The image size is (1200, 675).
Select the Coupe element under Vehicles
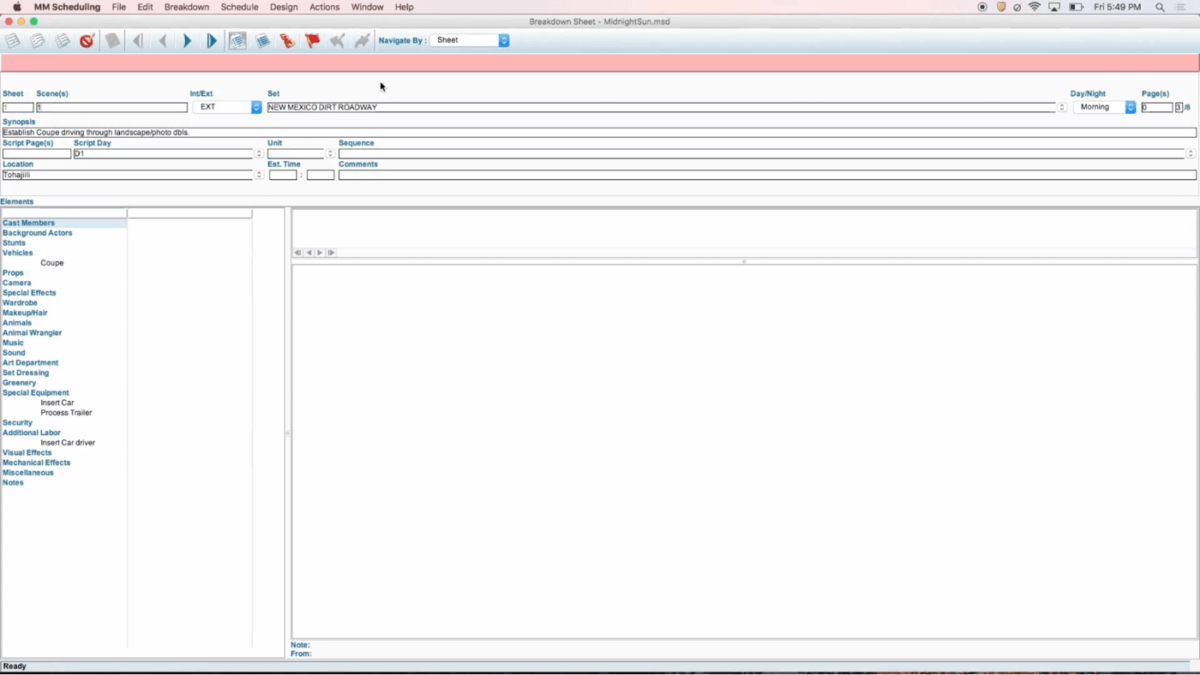52,263
